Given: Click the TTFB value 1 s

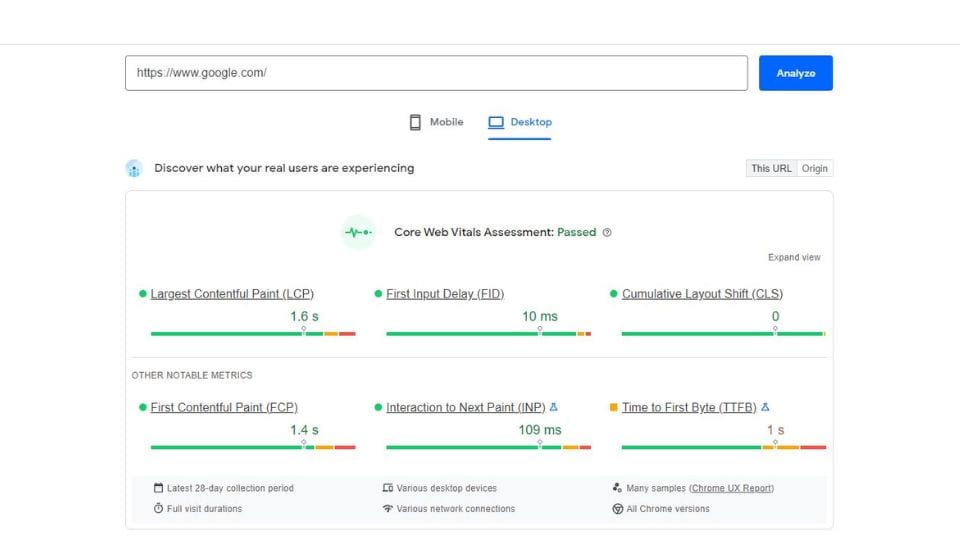Looking at the screenshot, I should (775, 430).
